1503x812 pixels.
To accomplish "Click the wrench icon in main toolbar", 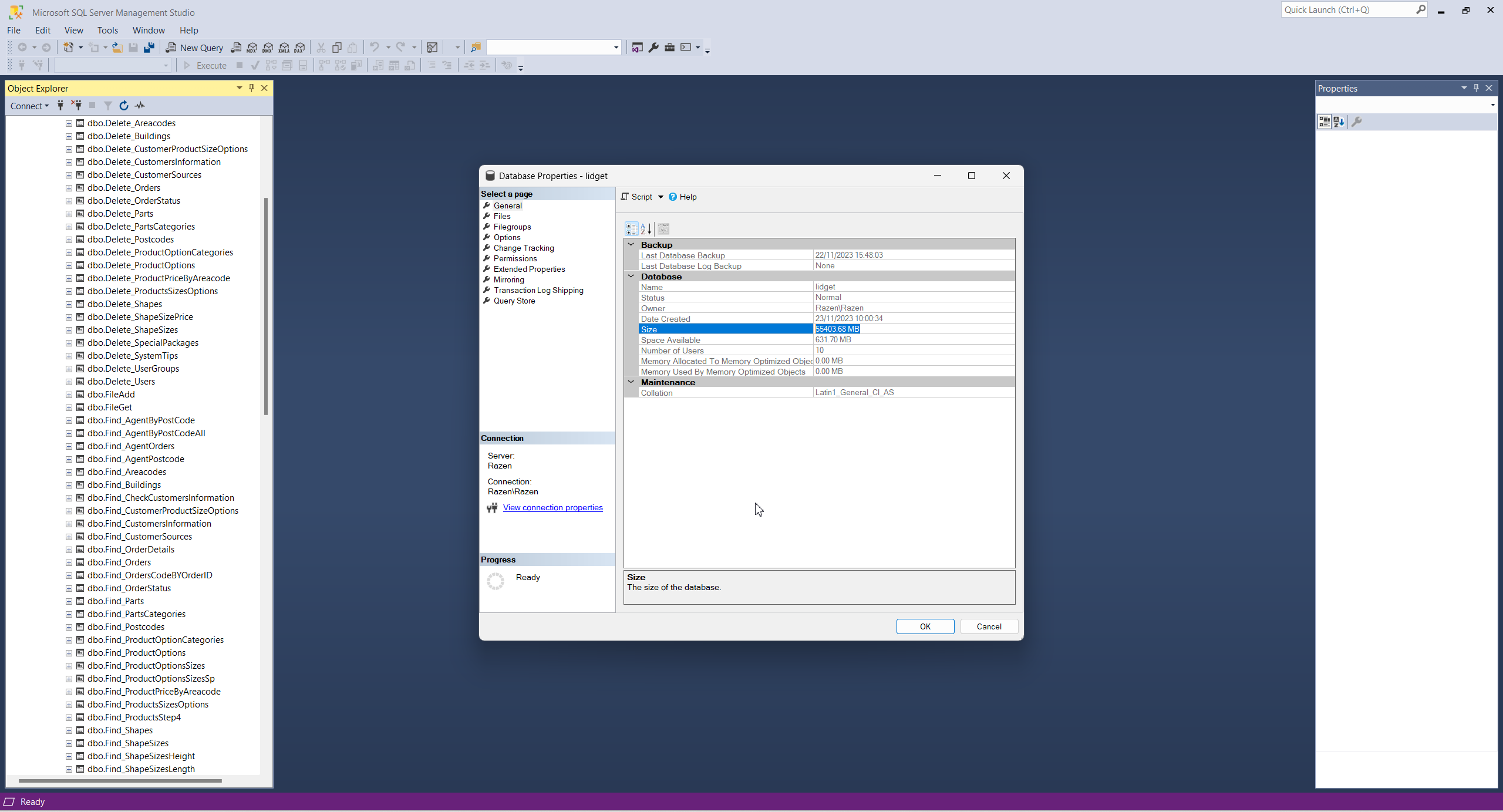I will coord(653,48).
